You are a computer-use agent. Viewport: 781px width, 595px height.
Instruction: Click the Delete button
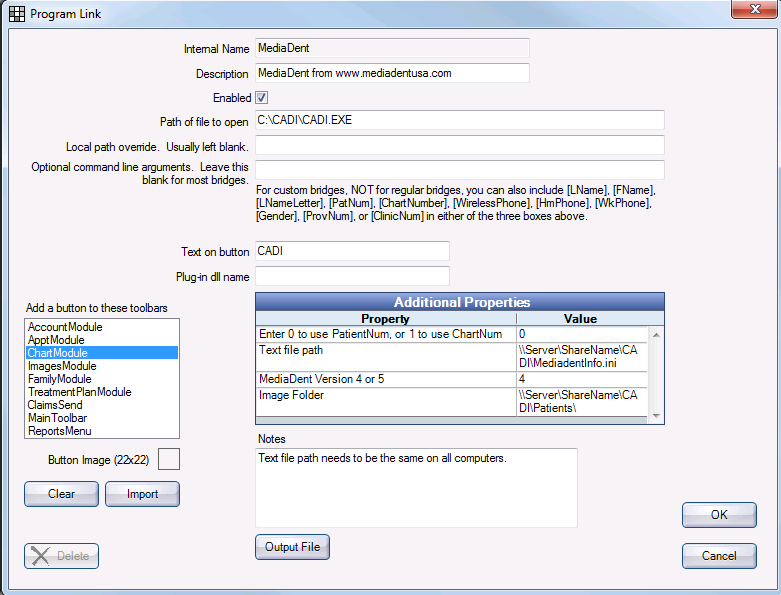[x=61, y=556]
